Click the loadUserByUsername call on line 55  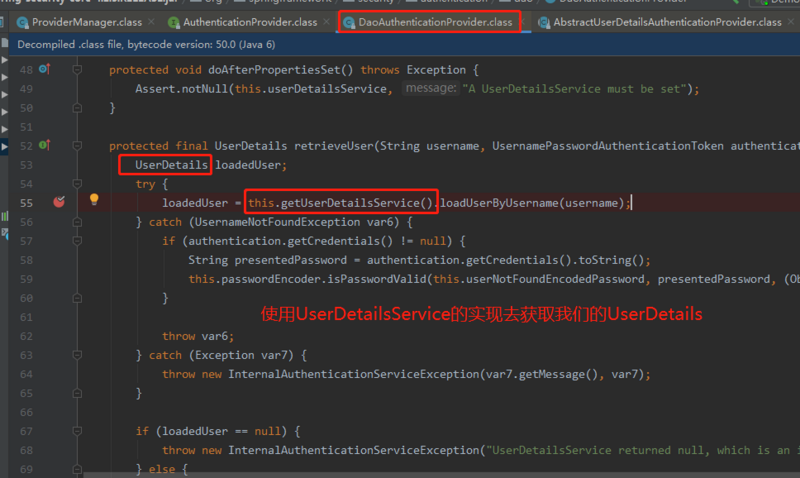(499, 203)
